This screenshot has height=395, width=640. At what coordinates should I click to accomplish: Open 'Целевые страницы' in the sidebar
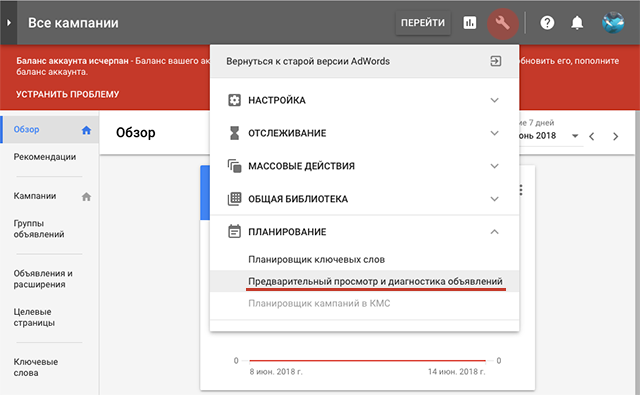[34, 317]
